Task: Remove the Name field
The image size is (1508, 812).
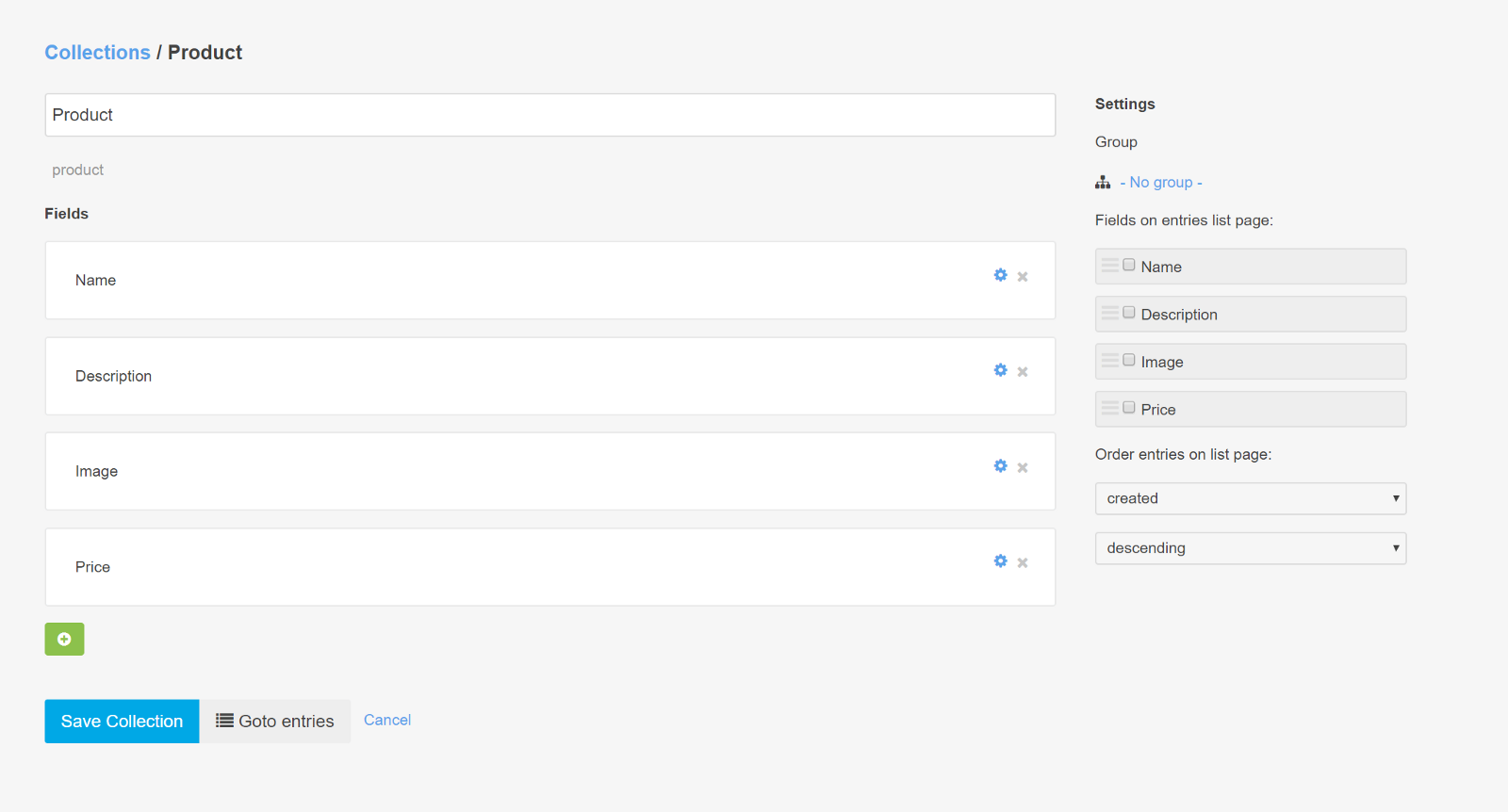Action: tap(1023, 277)
